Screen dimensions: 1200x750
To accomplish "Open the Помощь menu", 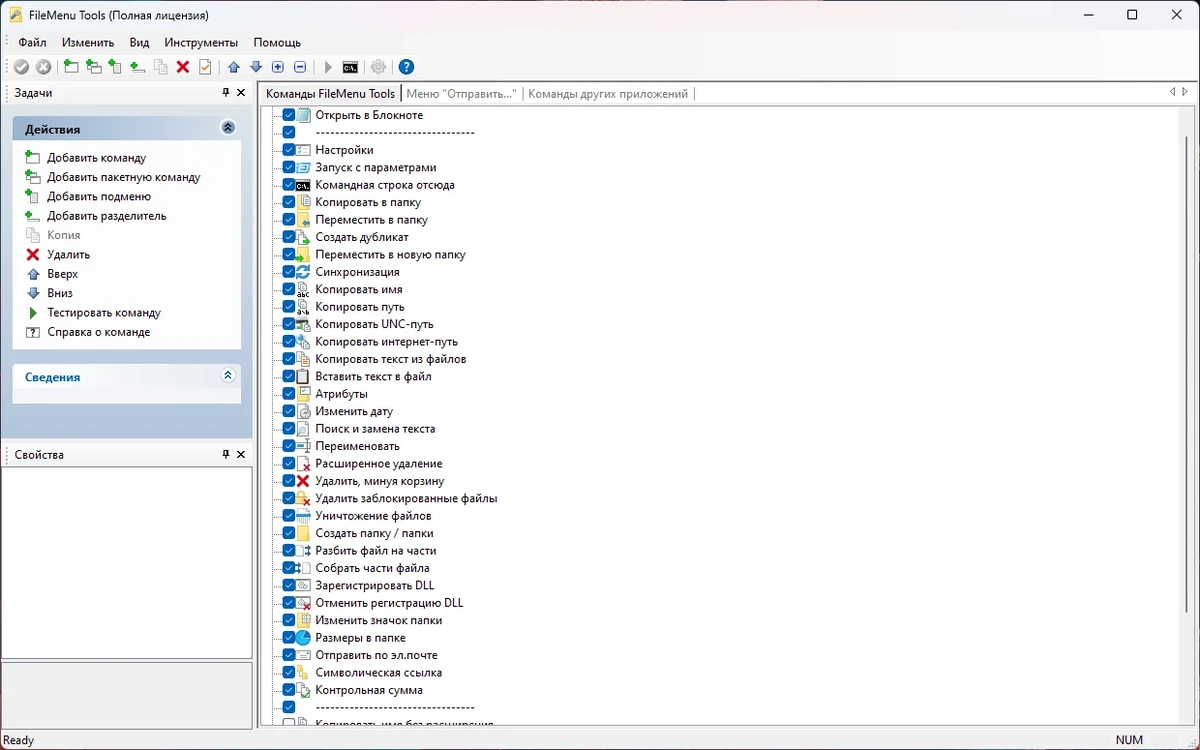I will (x=277, y=43).
